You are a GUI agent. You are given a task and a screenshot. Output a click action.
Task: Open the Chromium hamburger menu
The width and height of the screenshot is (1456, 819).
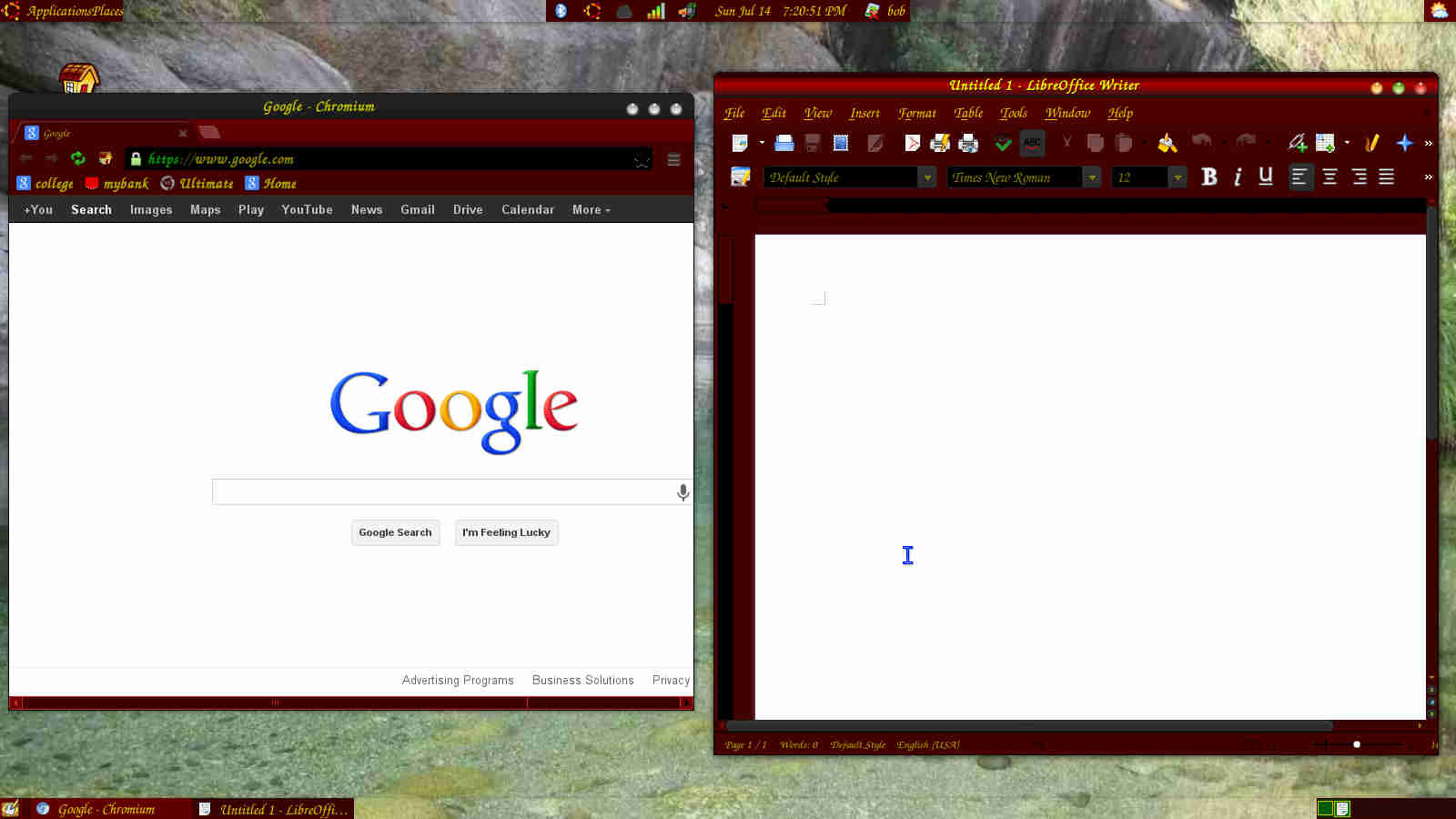click(x=674, y=159)
